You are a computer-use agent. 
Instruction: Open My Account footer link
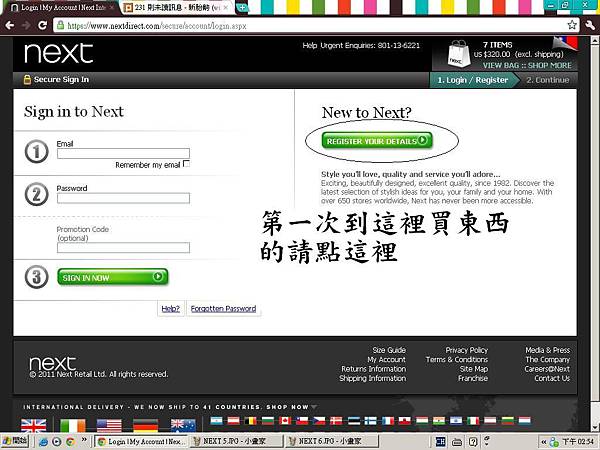click(386, 359)
